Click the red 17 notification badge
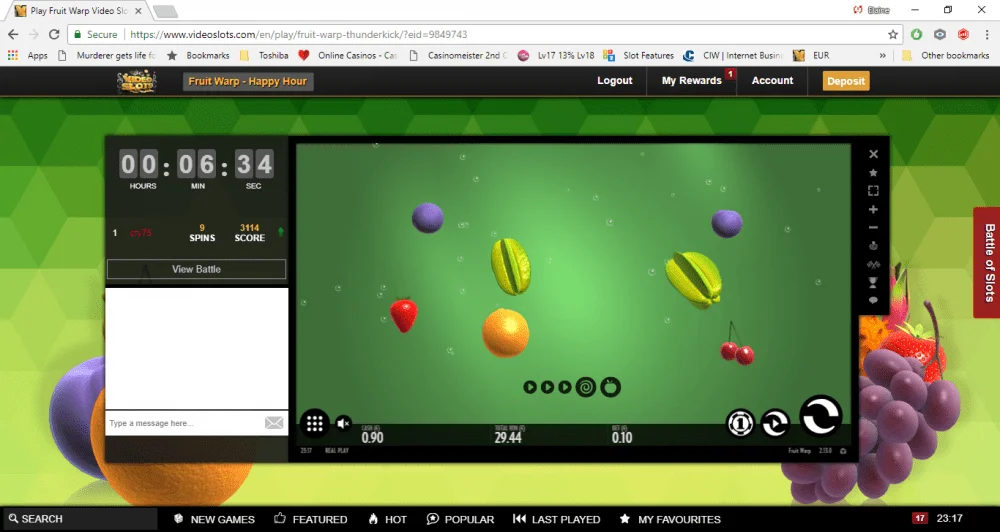The width and height of the screenshot is (1000, 532). pos(919,518)
